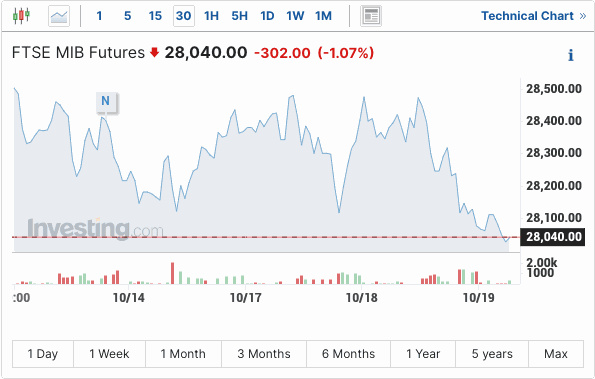Select the 1W interval
595x379 pixels.
click(295, 16)
